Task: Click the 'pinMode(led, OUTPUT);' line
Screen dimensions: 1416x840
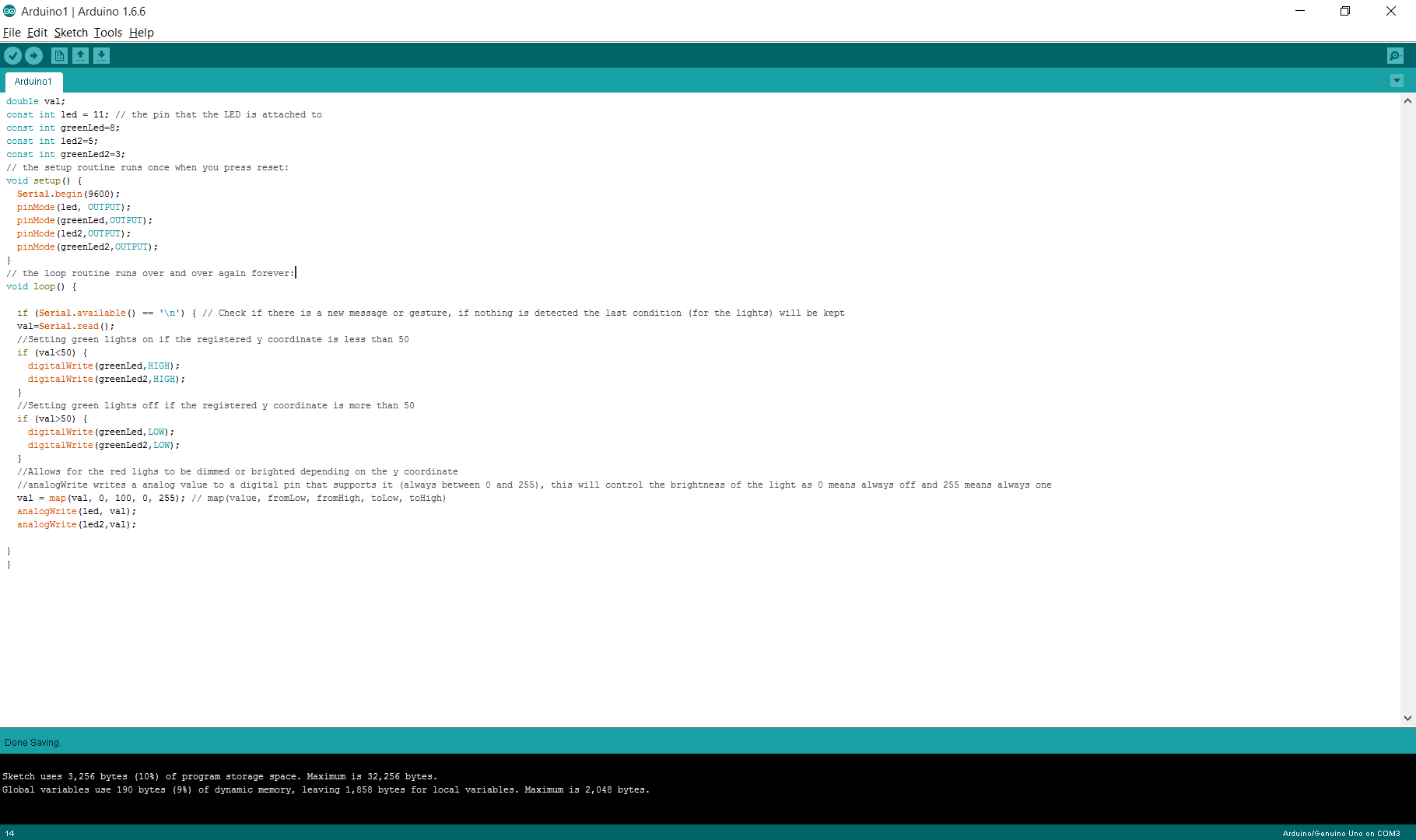Action: (x=74, y=207)
